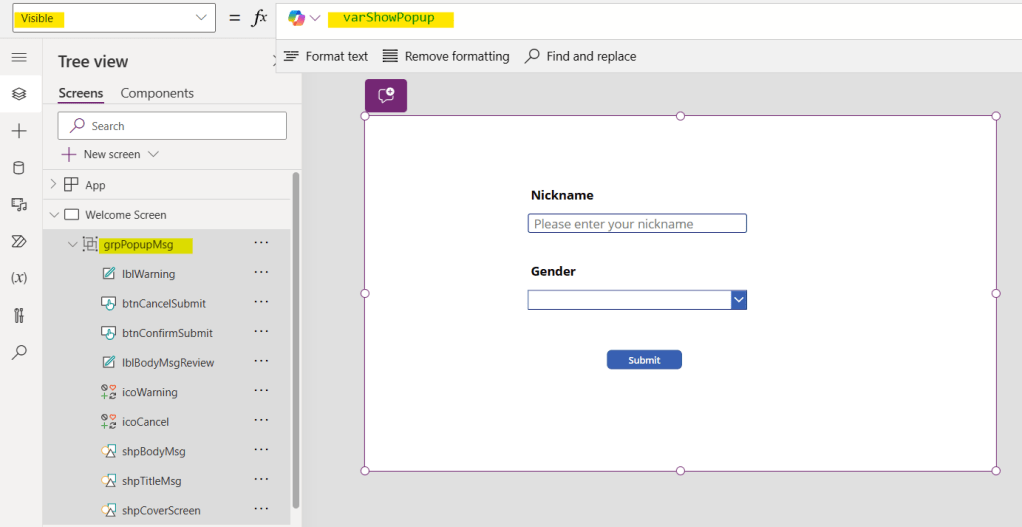Click the nickname text input field
Screen dimensions: 1022x527
click(637, 224)
